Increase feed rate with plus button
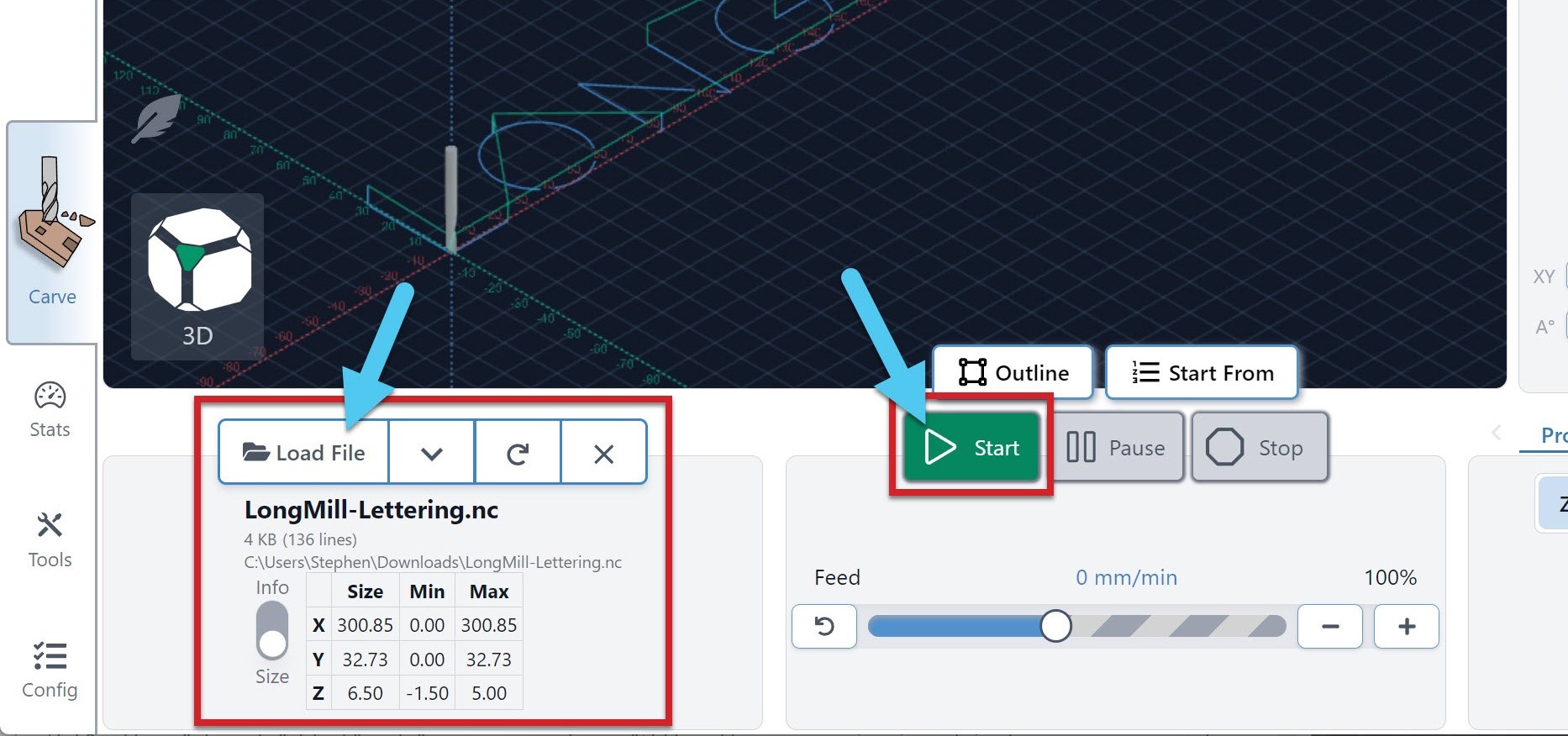 1406,627
